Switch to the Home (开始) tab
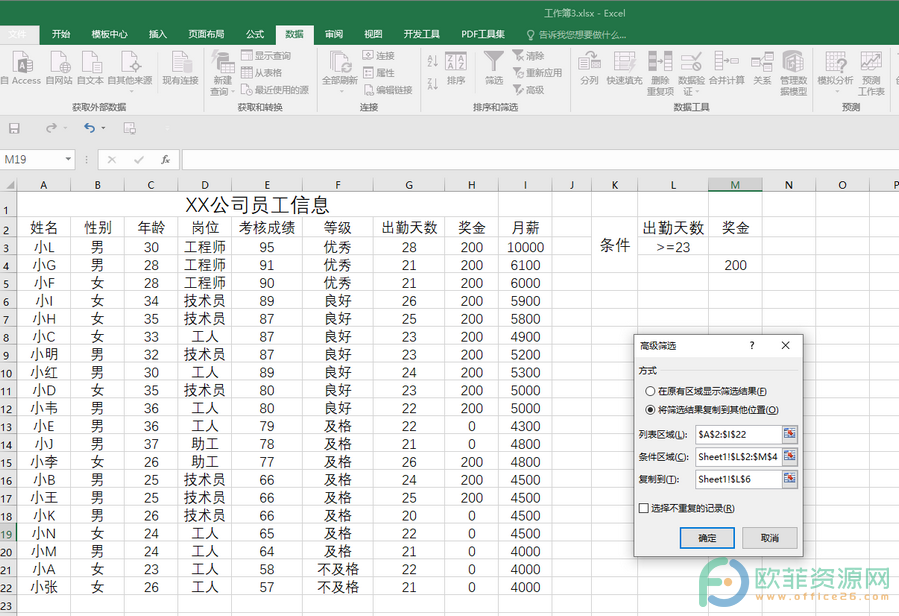This screenshot has width=899, height=616. click(61, 34)
